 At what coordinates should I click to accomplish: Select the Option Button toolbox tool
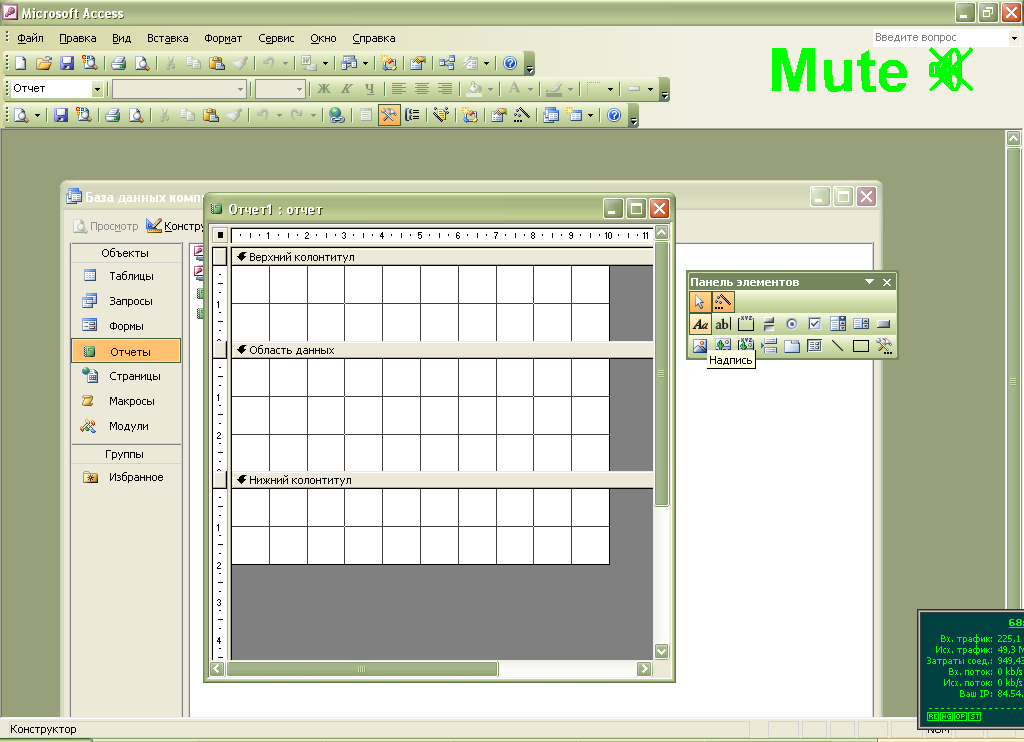pyautogui.click(x=792, y=323)
